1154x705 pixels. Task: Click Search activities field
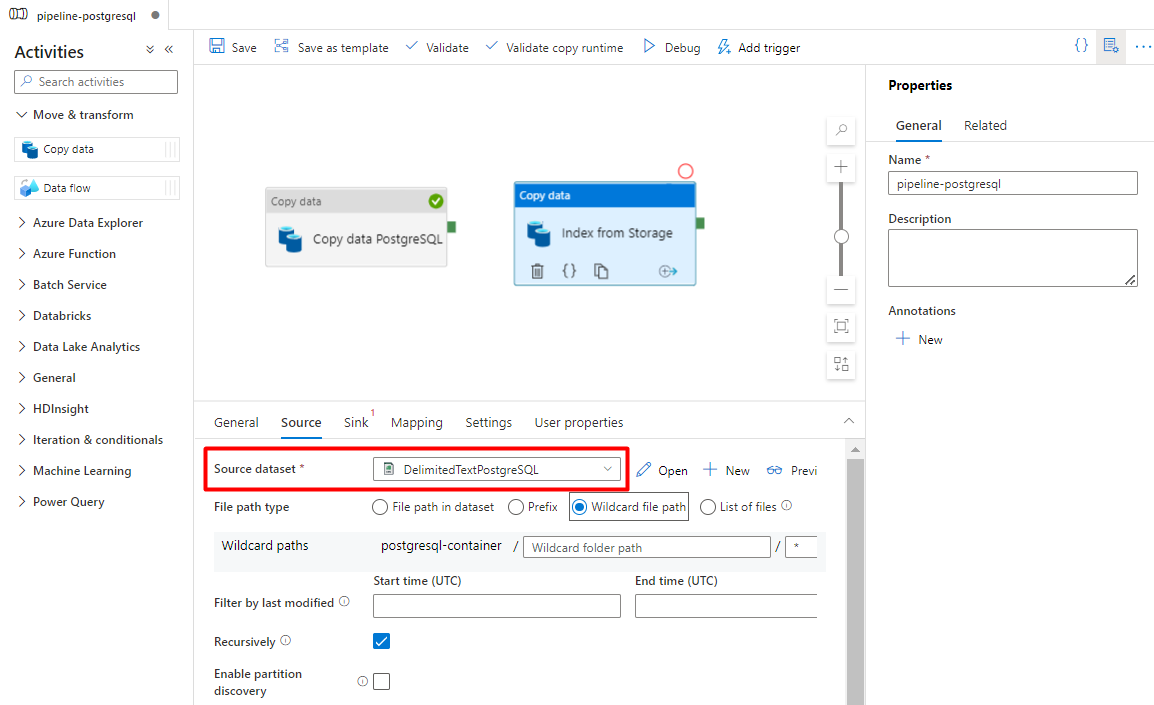[96, 82]
